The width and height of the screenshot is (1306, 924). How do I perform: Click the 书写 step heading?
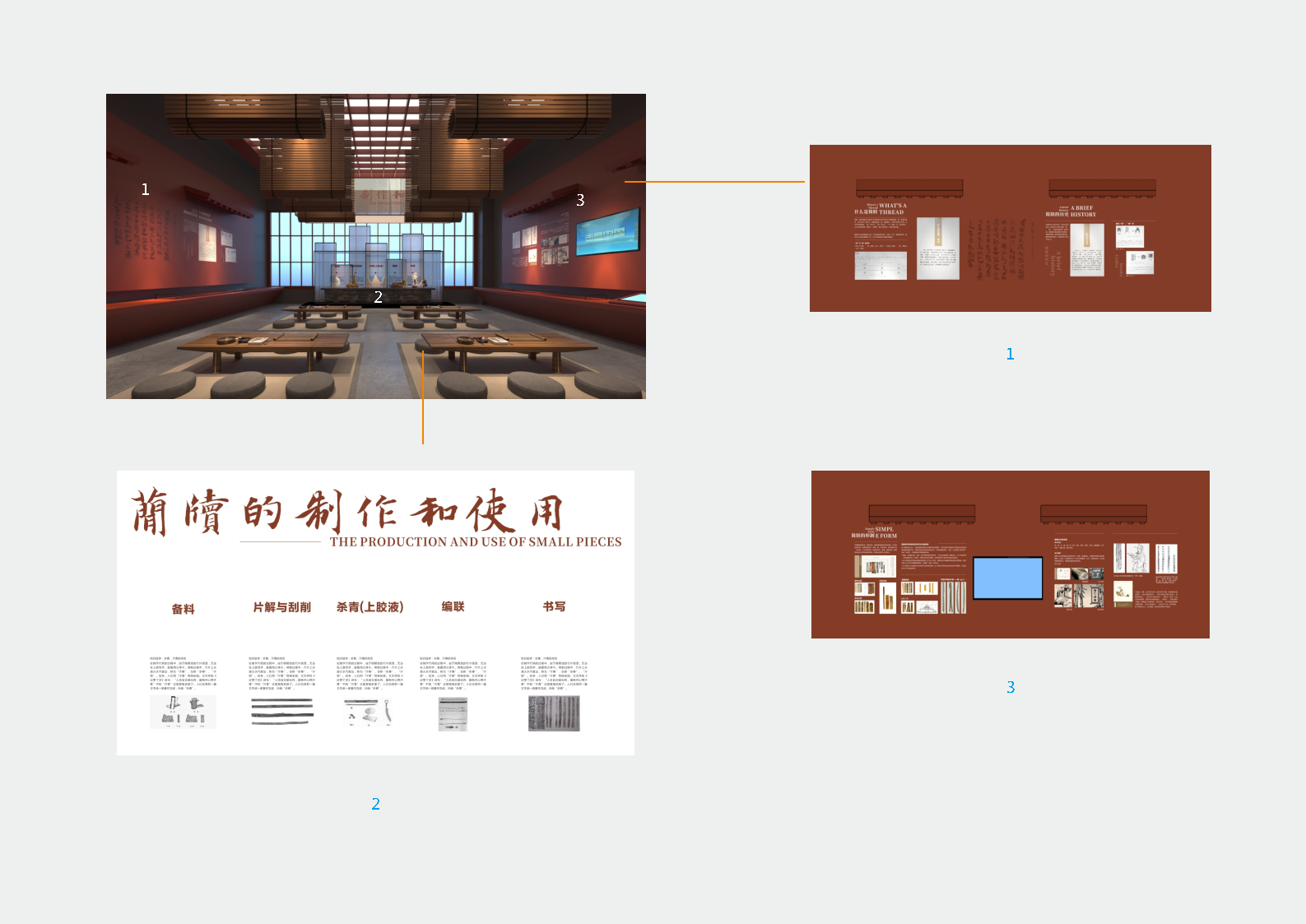point(554,606)
